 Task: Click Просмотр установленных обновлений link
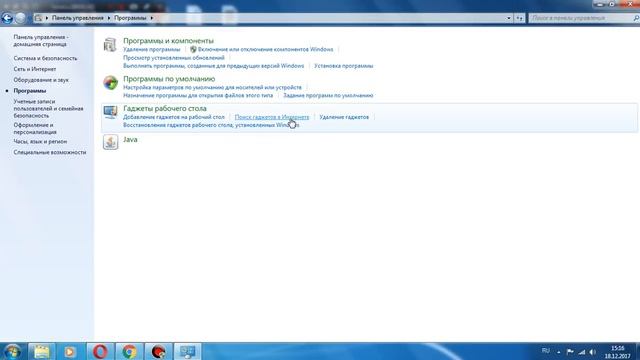[174, 58]
